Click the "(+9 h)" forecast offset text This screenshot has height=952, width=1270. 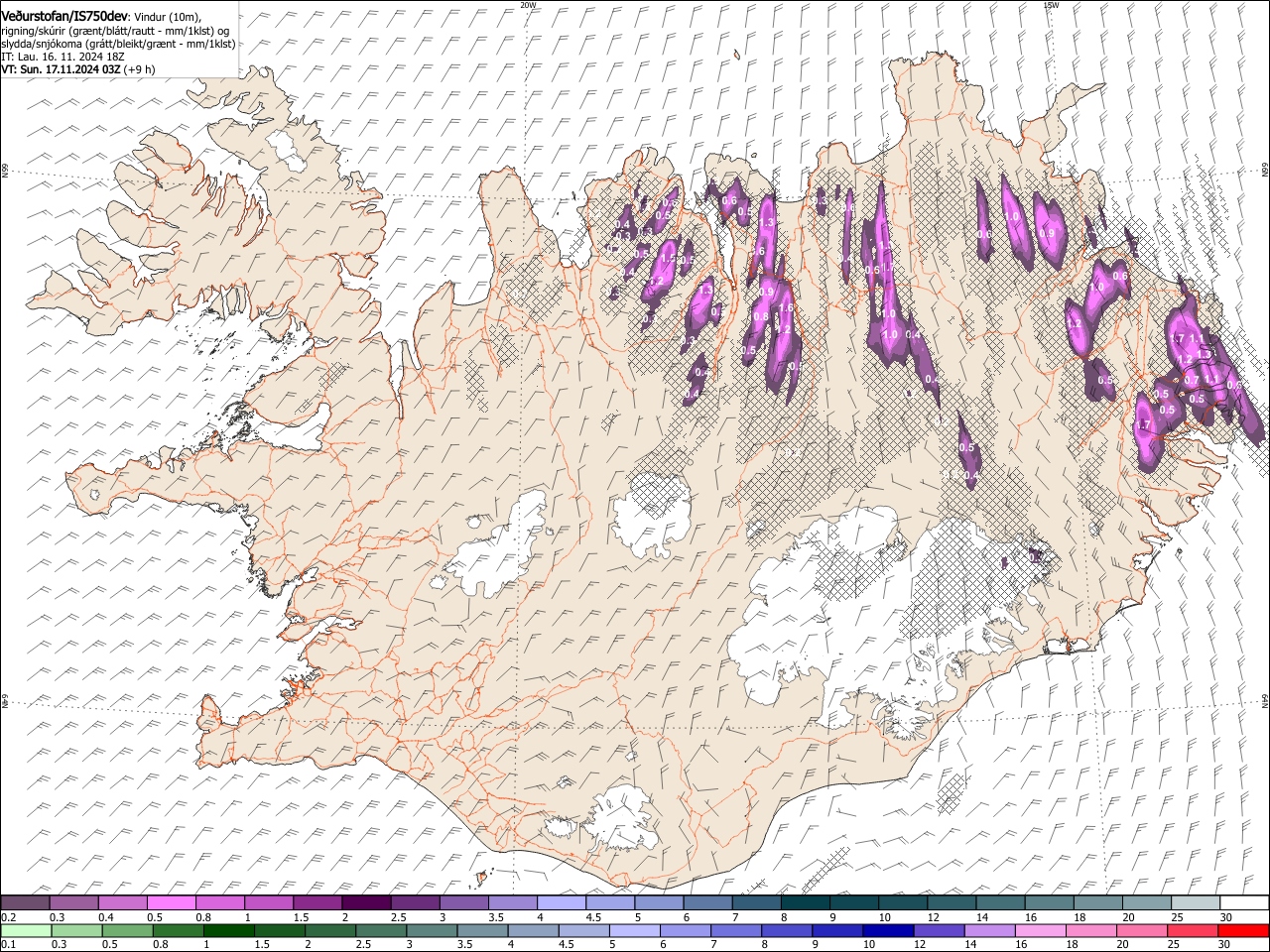[x=140, y=69]
